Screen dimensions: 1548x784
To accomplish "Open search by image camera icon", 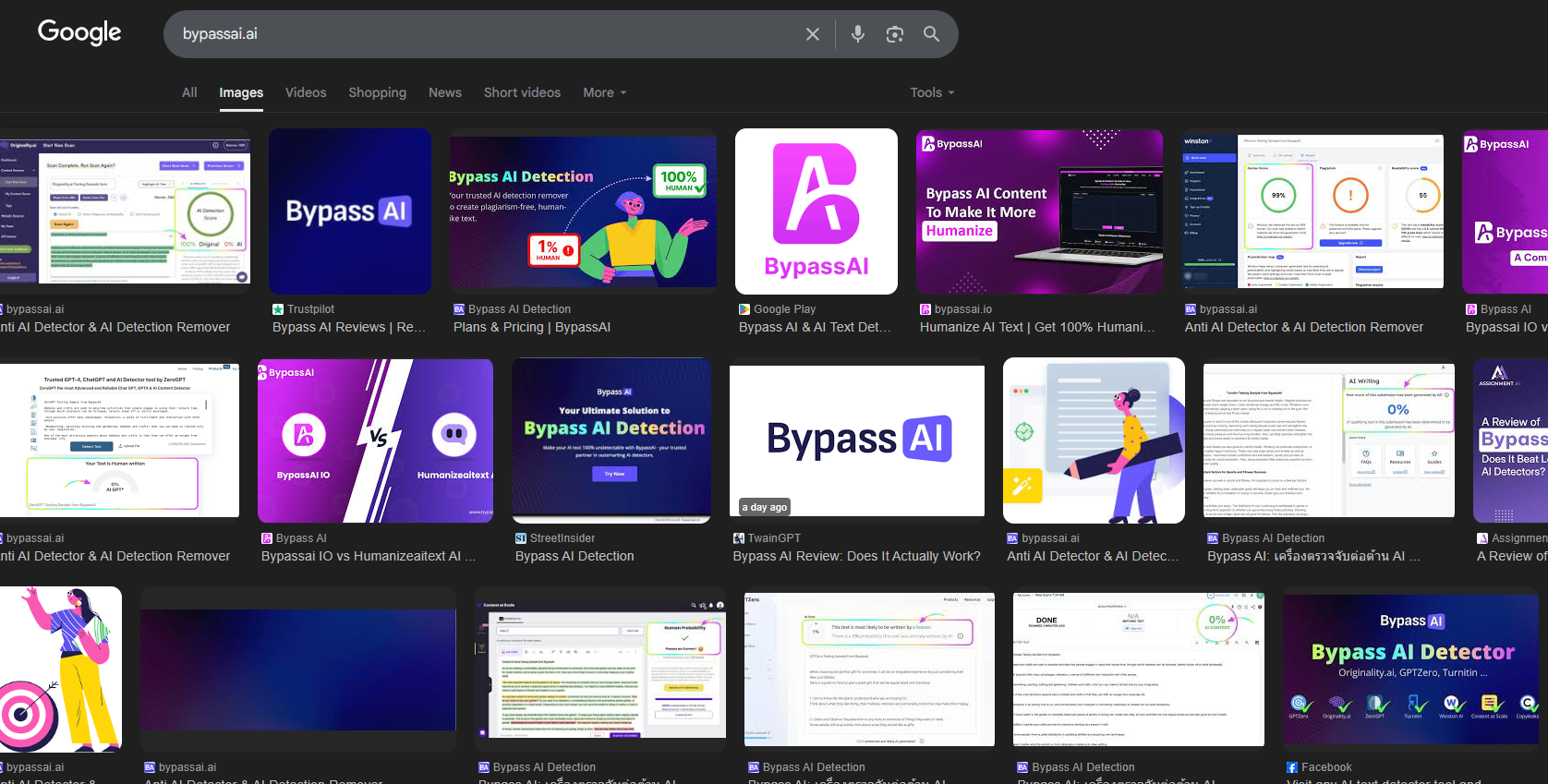I will 895,34.
